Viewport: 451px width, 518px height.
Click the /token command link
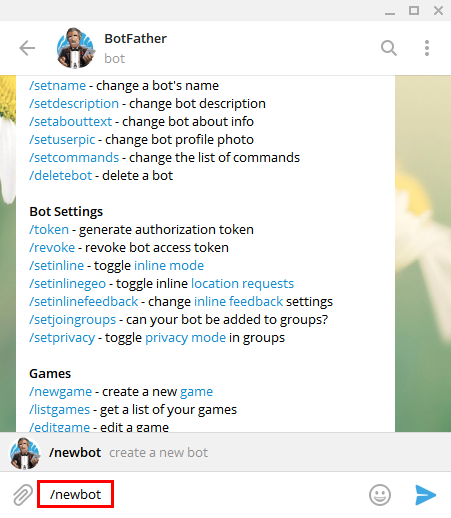[x=49, y=230]
